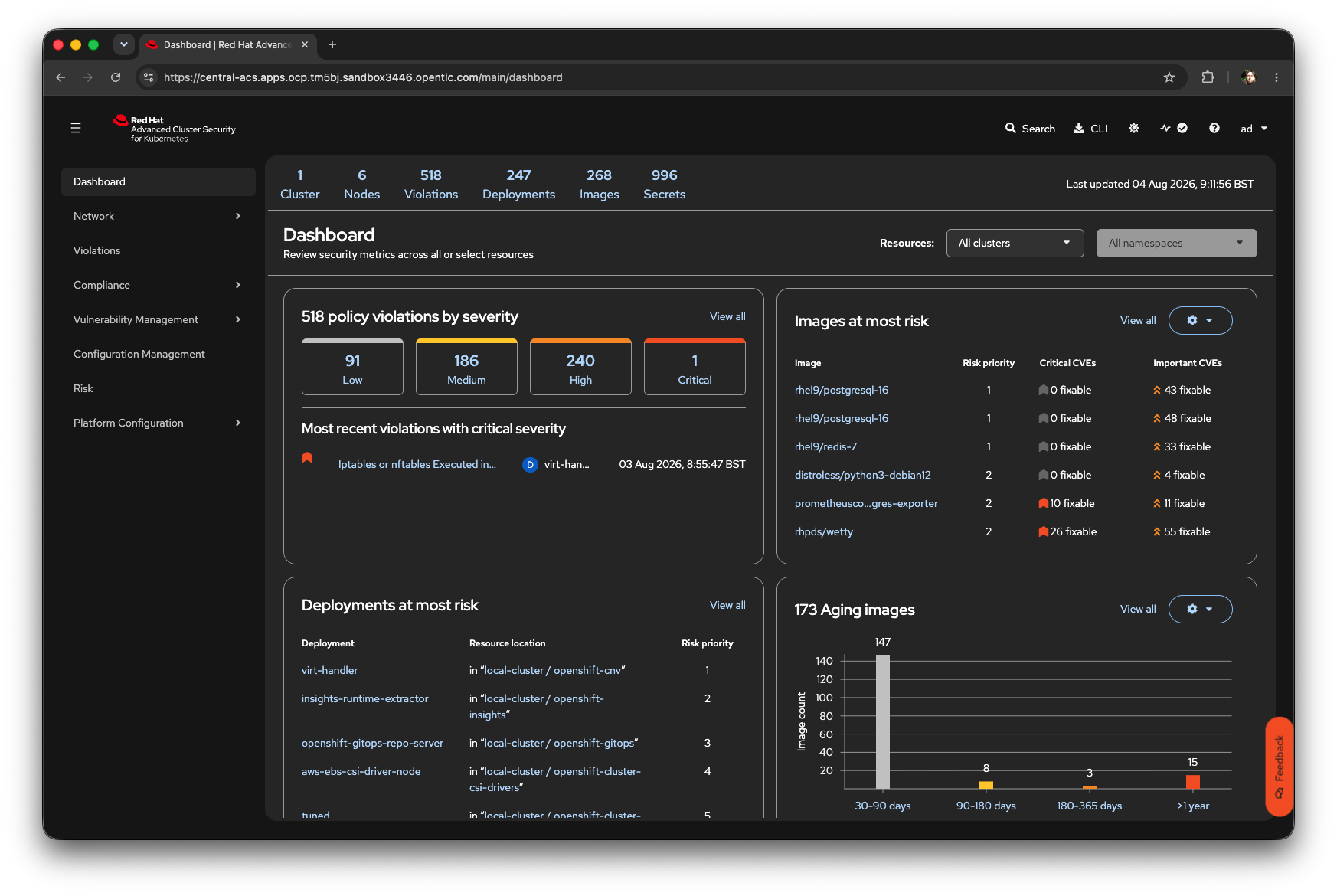Click the critical violation red severity icon
Screen dimensions: 1337x896
307,458
